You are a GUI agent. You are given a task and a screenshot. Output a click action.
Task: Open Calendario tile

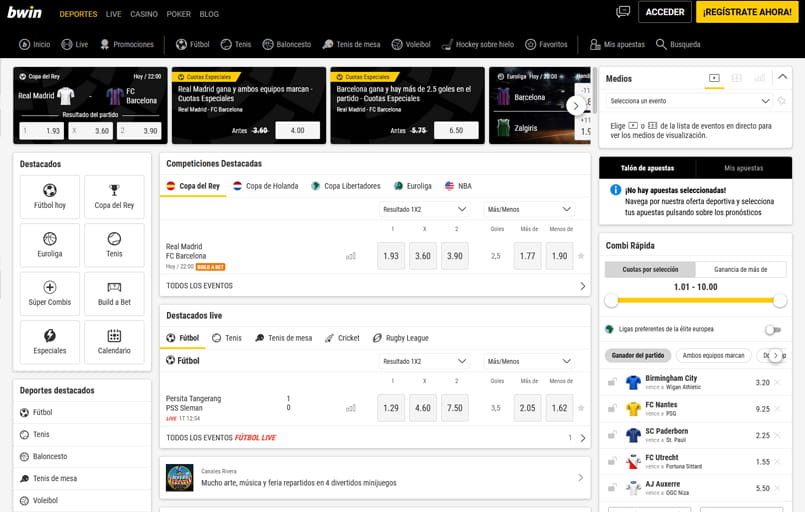(114, 342)
